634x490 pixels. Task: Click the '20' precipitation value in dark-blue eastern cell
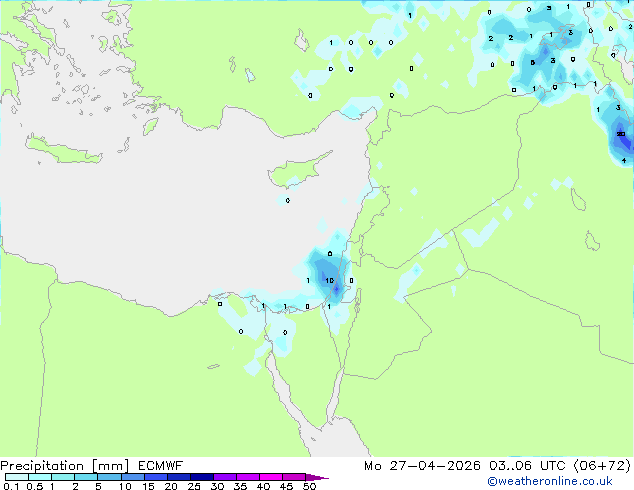[x=621, y=134]
